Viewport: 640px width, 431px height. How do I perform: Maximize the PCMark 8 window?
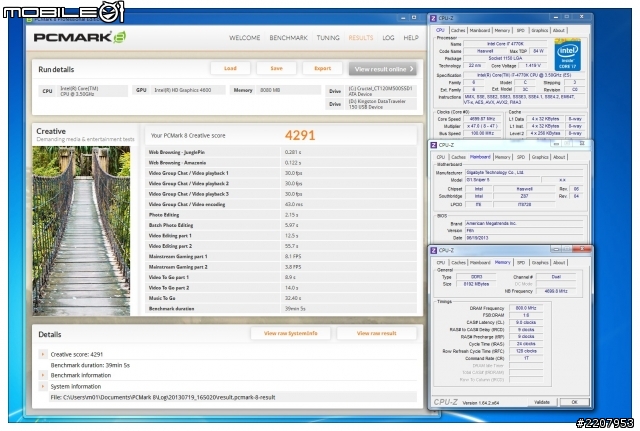(x=414, y=18)
